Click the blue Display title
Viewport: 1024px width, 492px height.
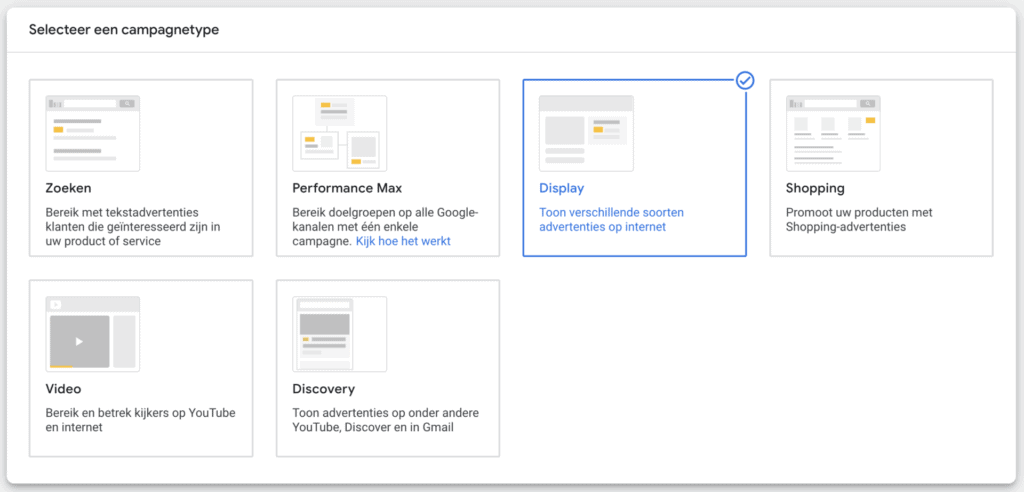[561, 188]
